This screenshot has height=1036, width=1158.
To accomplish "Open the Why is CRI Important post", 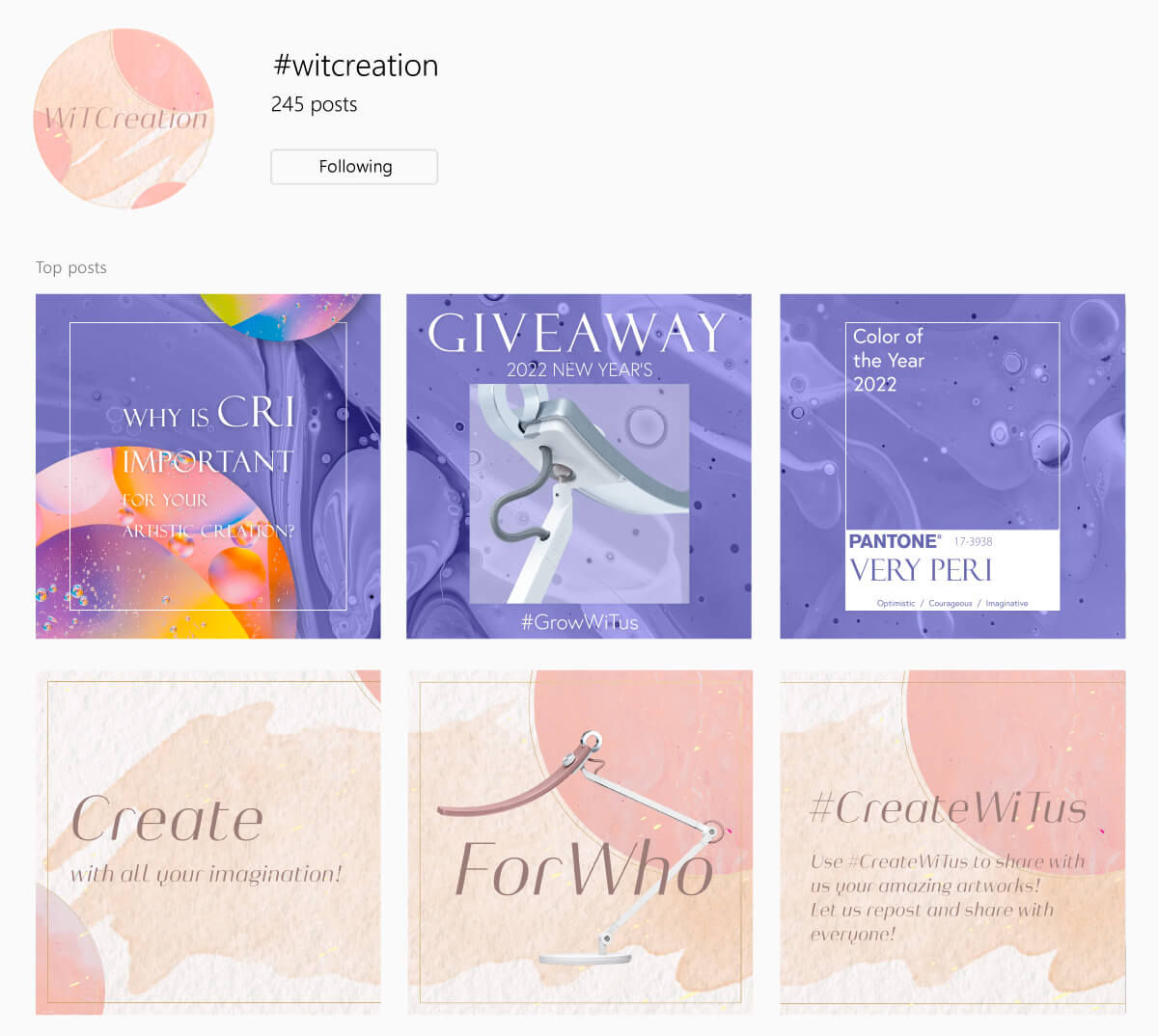I will 208,466.
